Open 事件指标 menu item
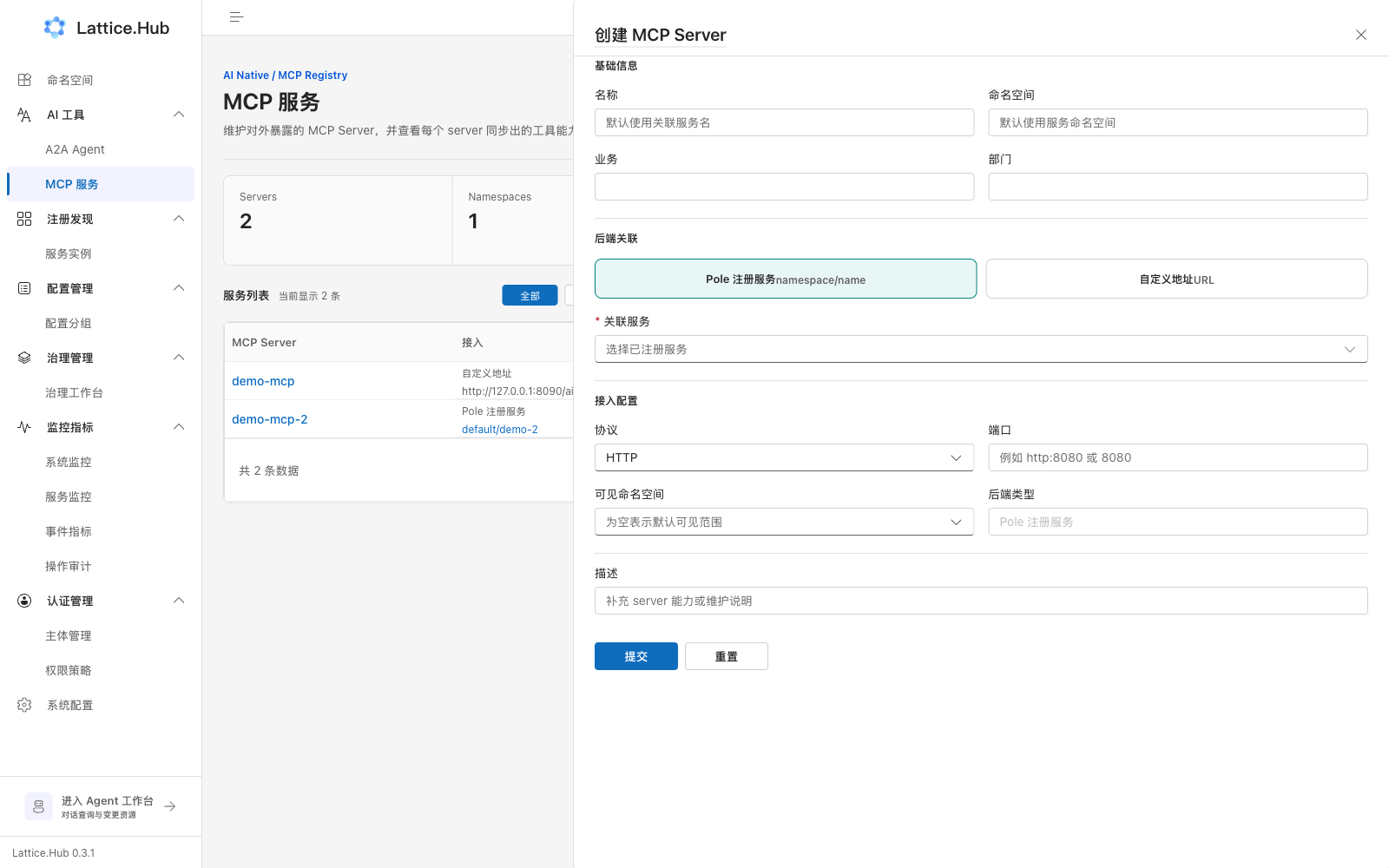 [101, 531]
